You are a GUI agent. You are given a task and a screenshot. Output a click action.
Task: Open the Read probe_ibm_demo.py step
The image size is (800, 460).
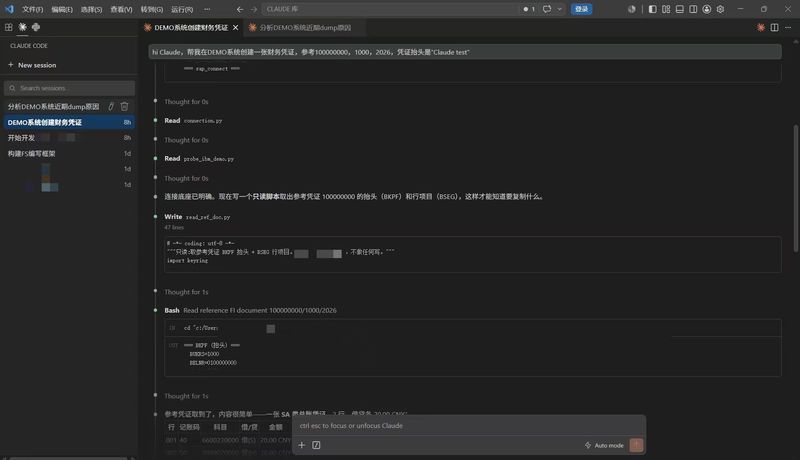click(199, 159)
